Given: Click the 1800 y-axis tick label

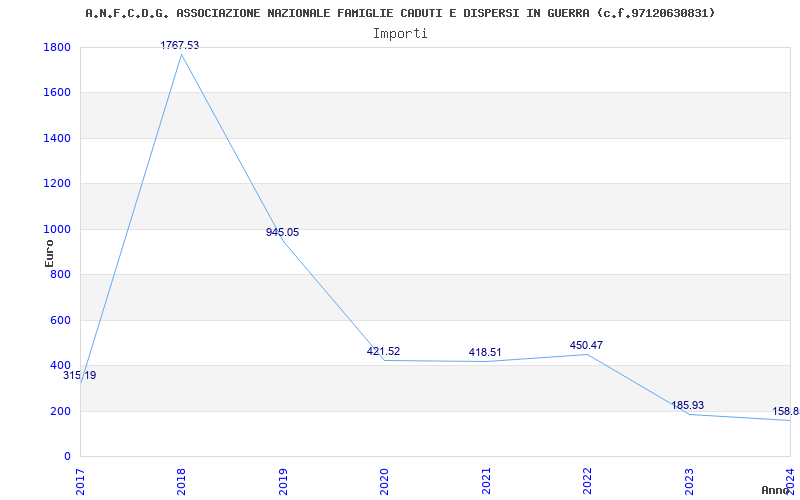Looking at the screenshot, I should click(57, 48).
